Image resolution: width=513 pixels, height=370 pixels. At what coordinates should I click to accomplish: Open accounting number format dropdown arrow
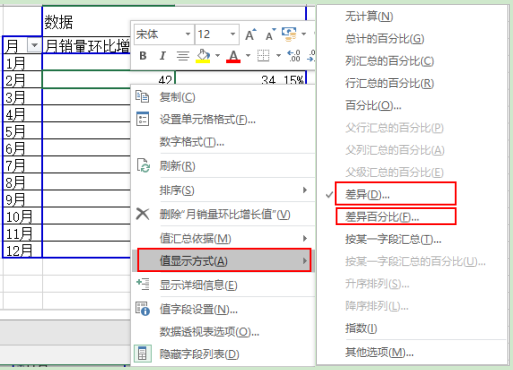coord(303,34)
